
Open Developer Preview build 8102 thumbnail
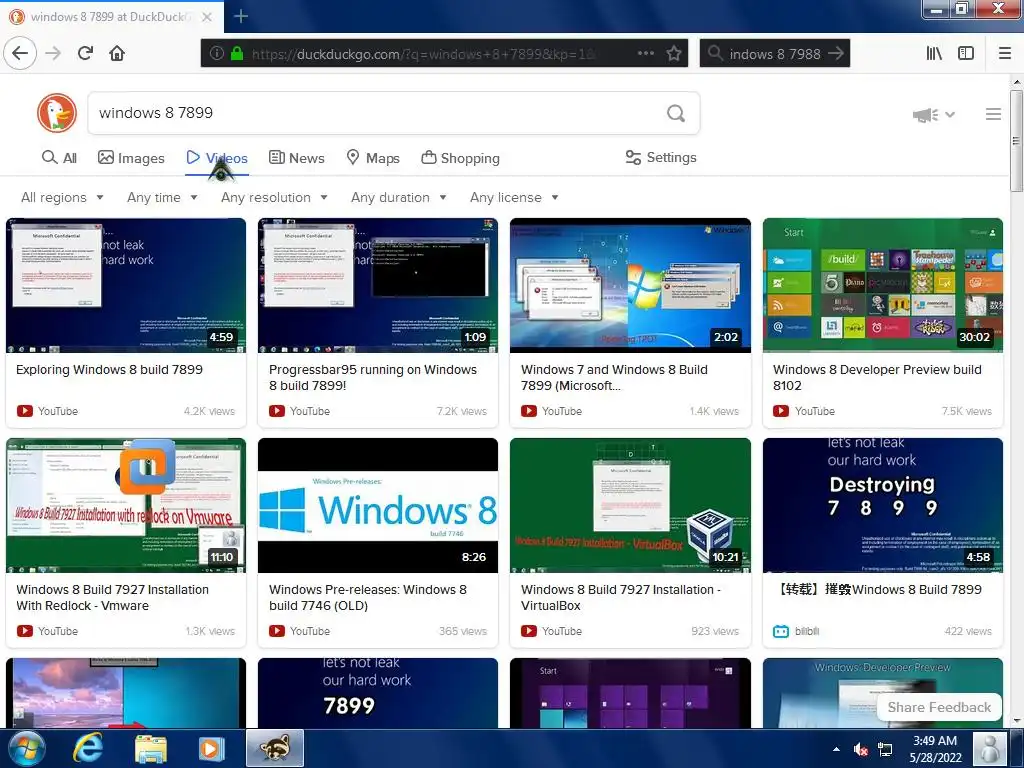click(883, 285)
